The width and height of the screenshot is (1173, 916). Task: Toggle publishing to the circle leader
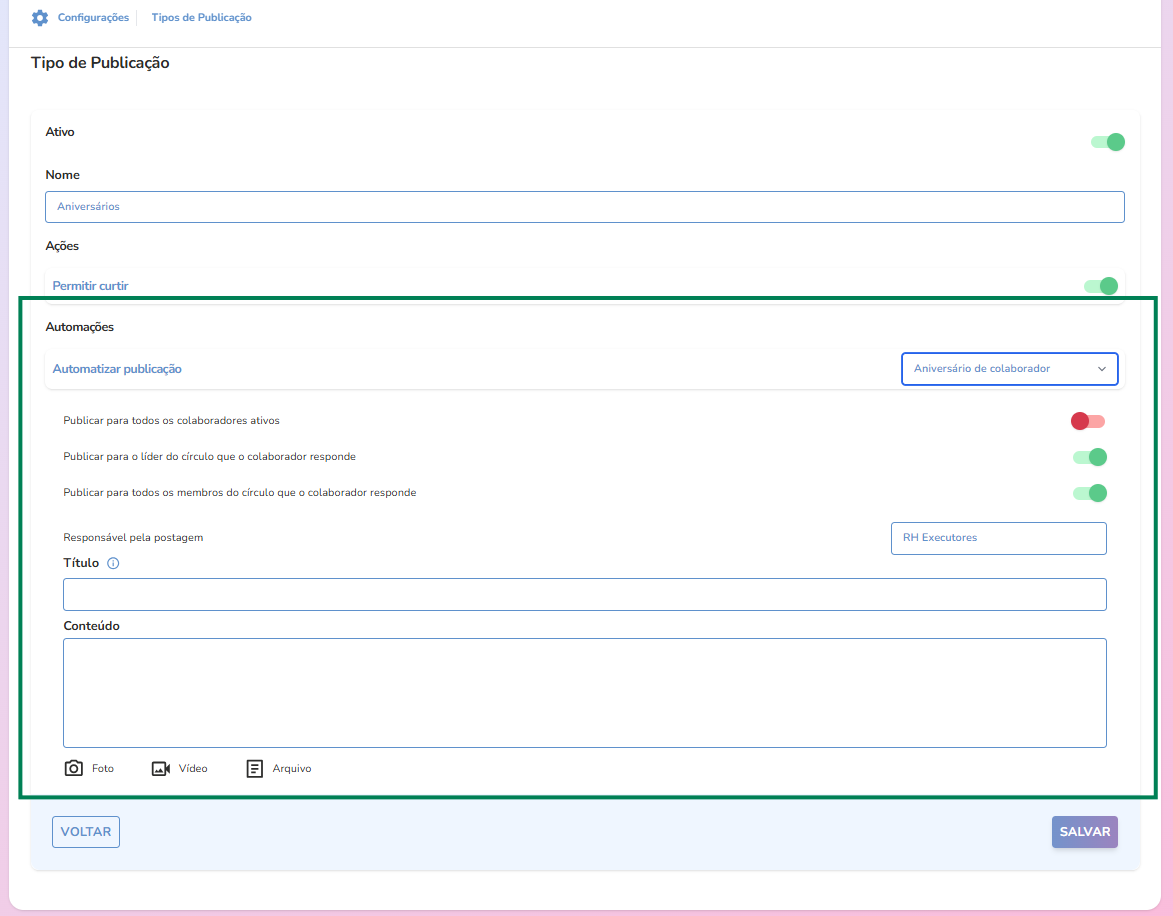pos(1090,457)
